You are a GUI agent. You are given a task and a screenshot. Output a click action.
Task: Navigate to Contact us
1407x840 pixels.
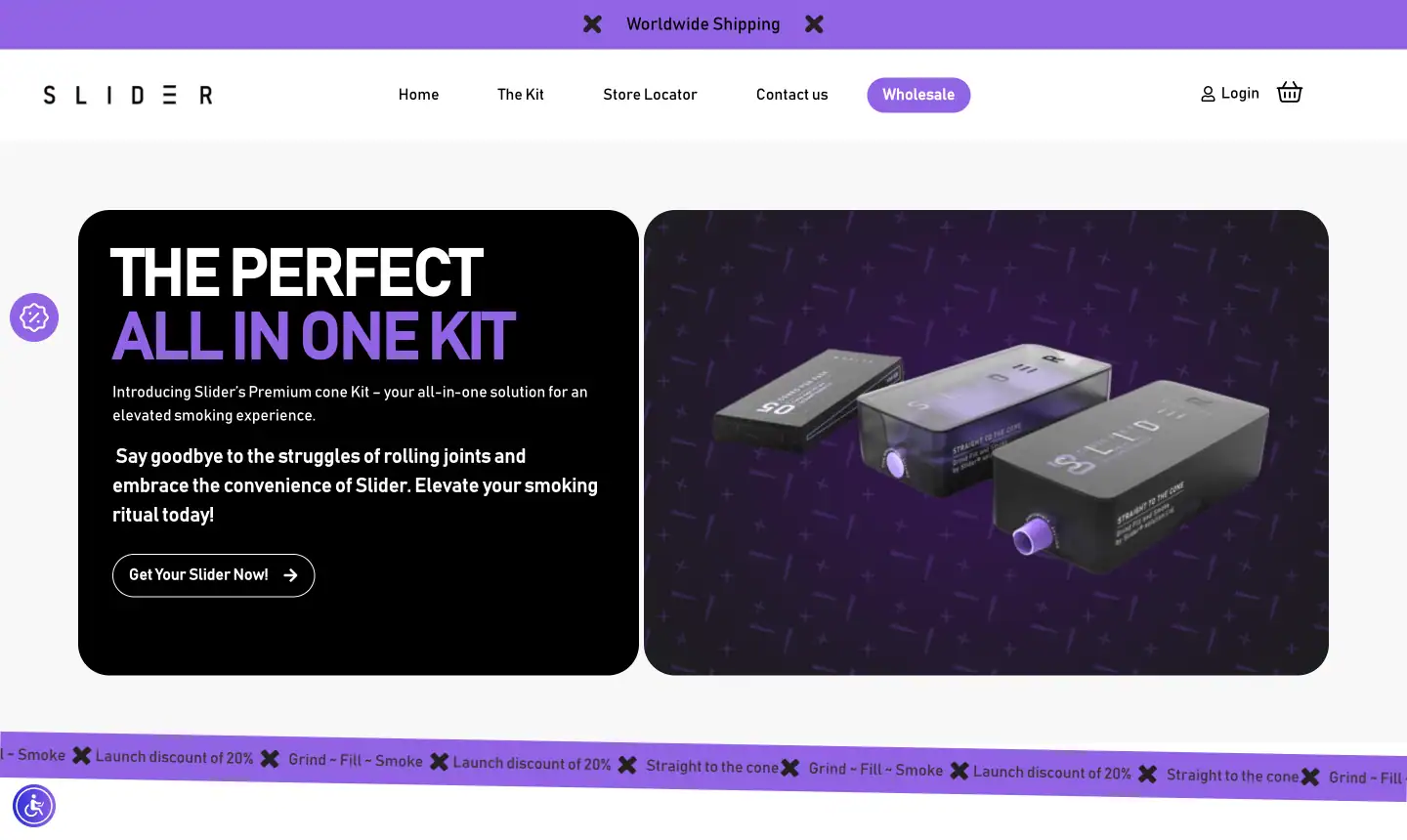(x=791, y=95)
